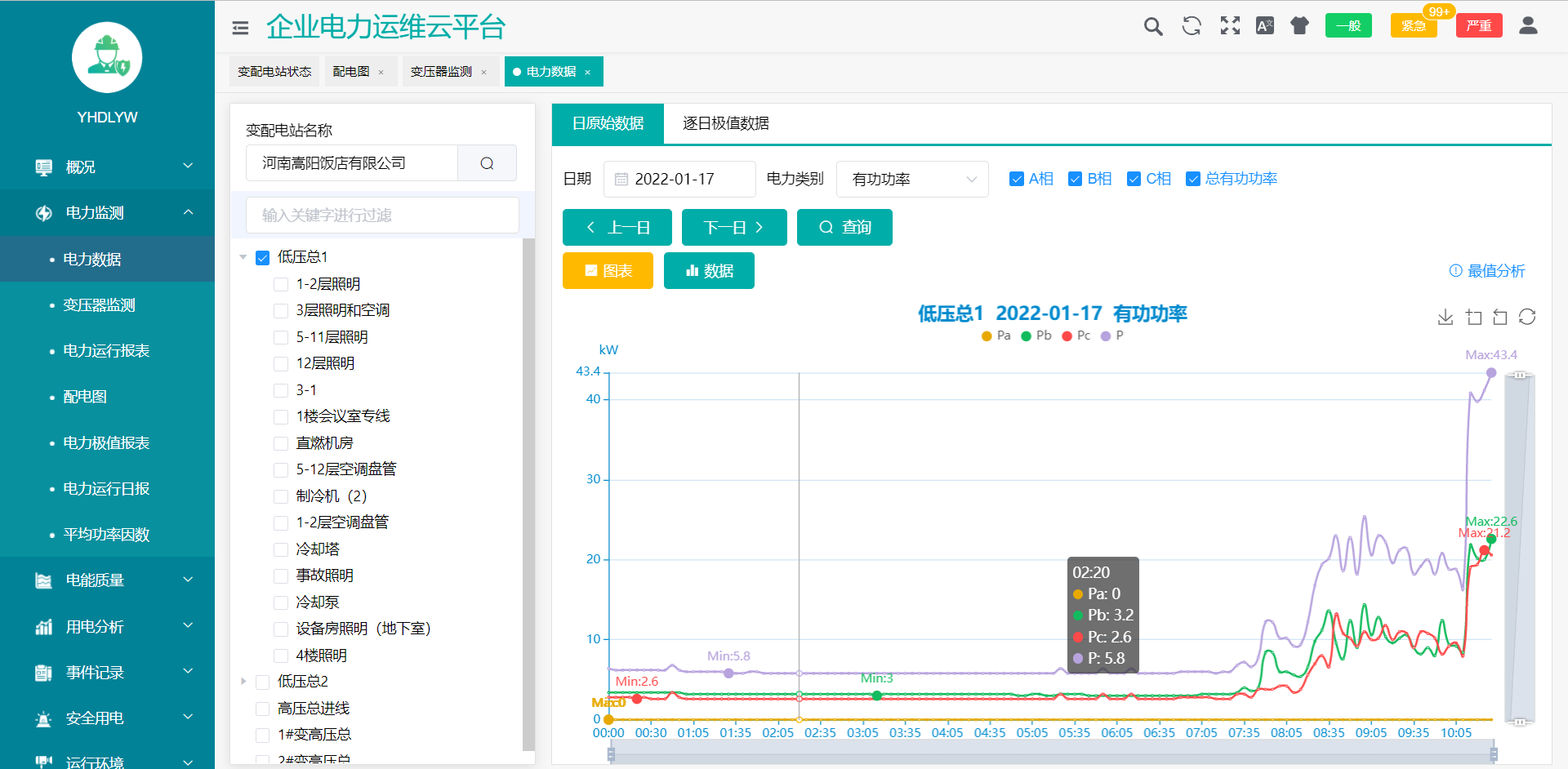The height and width of the screenshot is (769, 1568).
Task: Open the theme shirt icon
Action: click(1299, 26)
